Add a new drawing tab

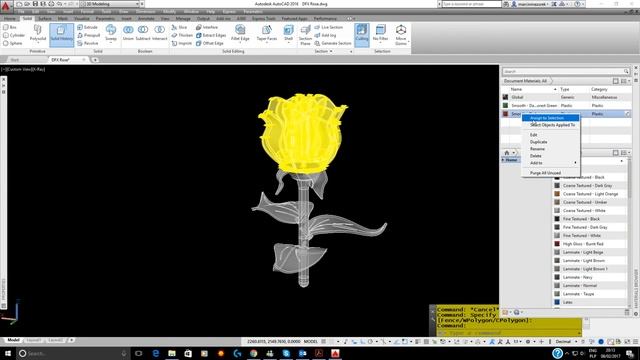[x=95, y=60]
